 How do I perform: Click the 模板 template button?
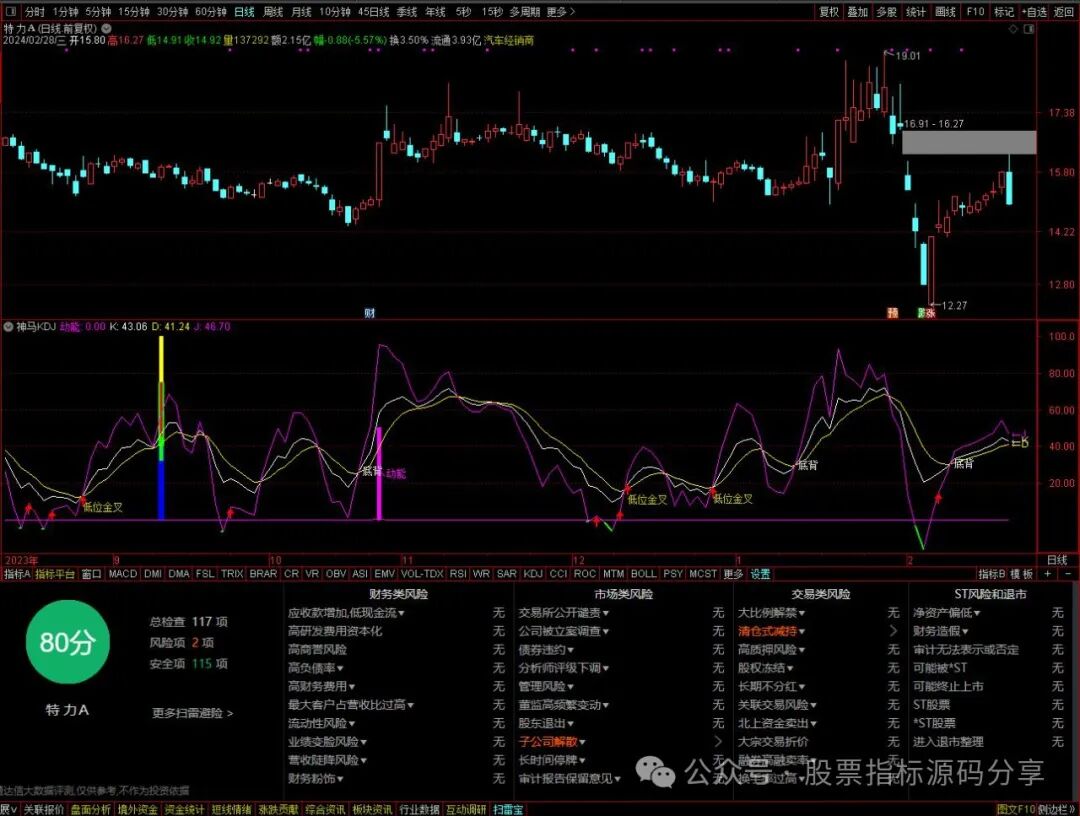pos(1022,574)
